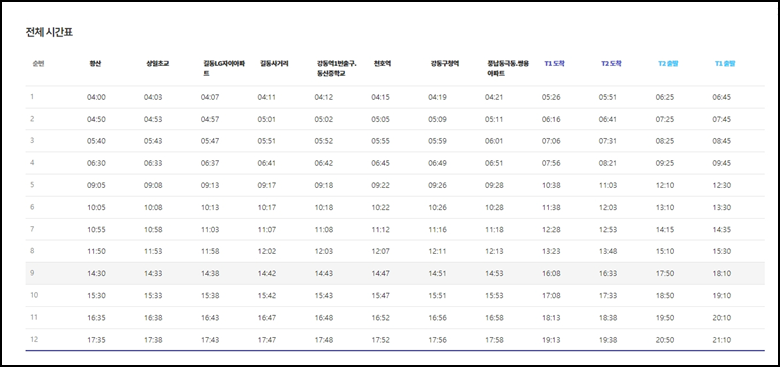Select T1 departure time 07:45
This screenshot has width=780, height=367.
point(721,119)
